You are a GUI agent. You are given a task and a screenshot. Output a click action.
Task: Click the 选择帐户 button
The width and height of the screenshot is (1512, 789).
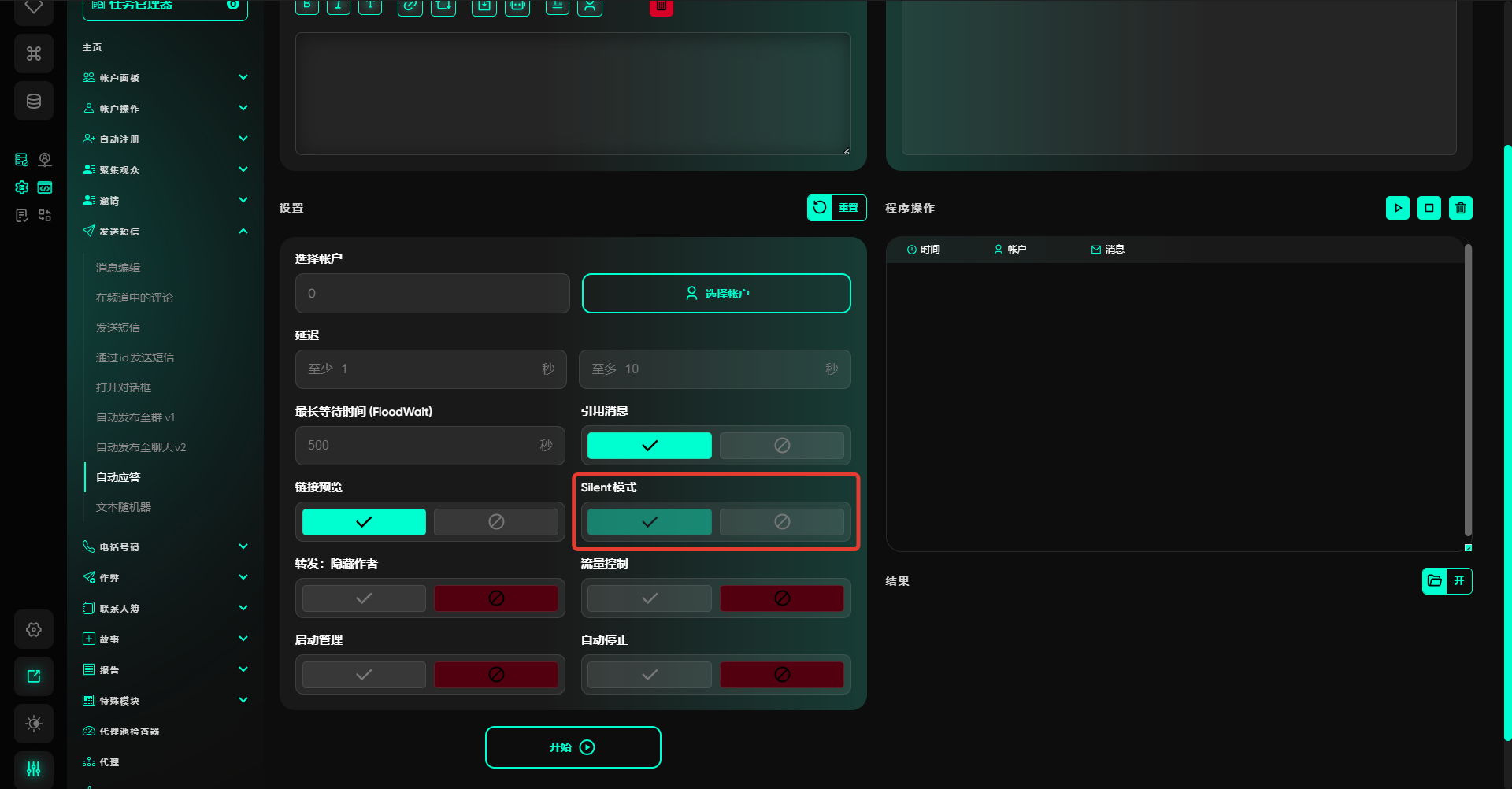pyautogui.click(x=716, y=294)
